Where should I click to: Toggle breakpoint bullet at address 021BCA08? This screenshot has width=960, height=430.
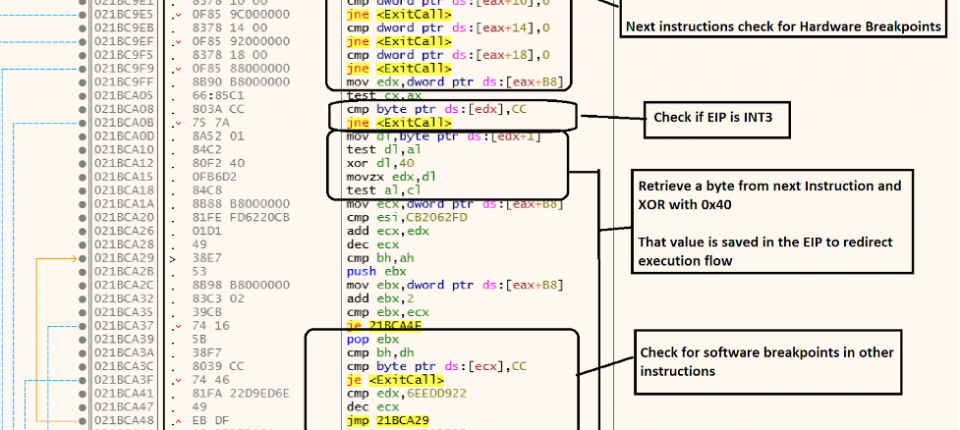[x=80, y=108]
